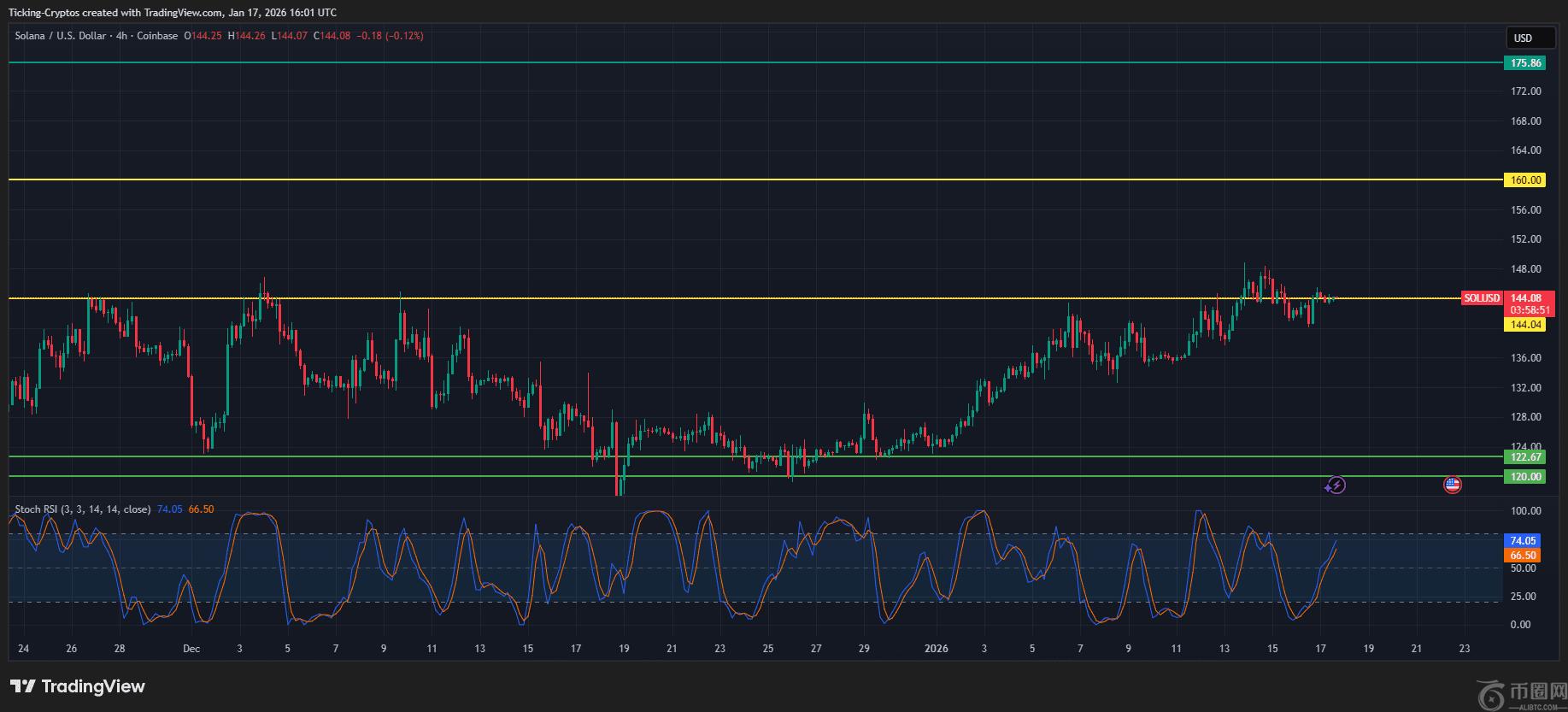1568x712 pixels.
Task: Open the USD currency selector
Action: pyautogui.click(x=1524, y=38)
